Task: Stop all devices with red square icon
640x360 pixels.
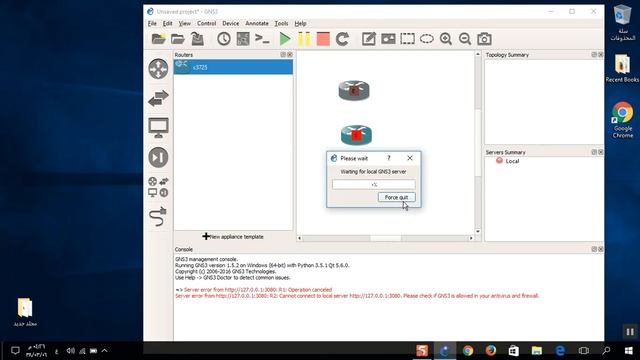Action: [x=323, y=39]
